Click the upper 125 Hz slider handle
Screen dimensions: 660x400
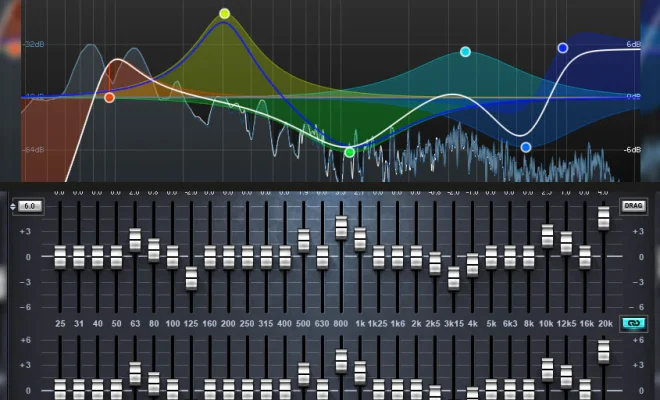[192, 278]
